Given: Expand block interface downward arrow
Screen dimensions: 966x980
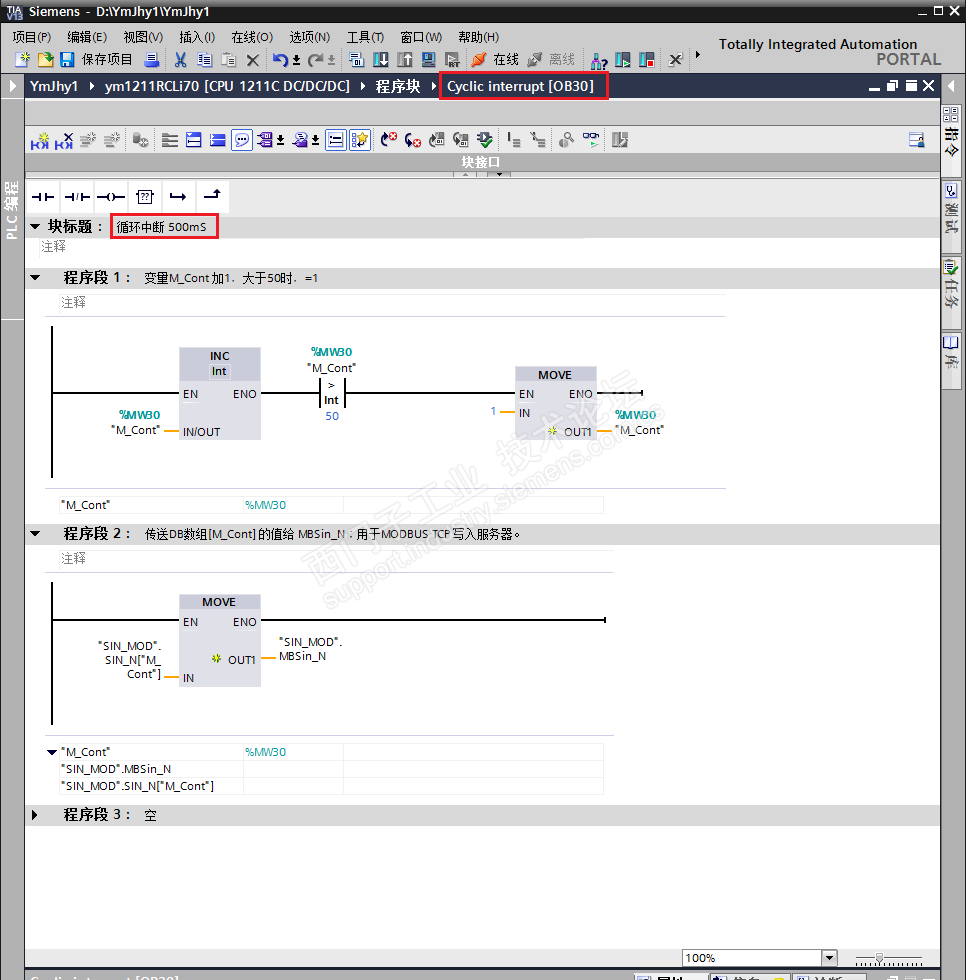Looking at the screenshot, I should coord(499,174).
